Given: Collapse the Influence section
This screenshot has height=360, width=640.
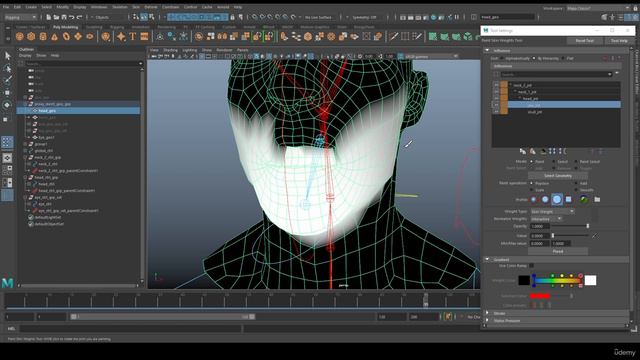Looking at the screenshot, I should [x=487, y=51].
